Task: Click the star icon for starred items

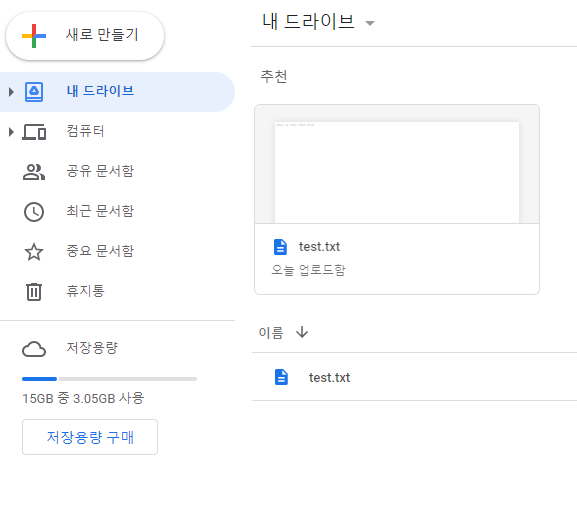Action: tap(34, 252)
